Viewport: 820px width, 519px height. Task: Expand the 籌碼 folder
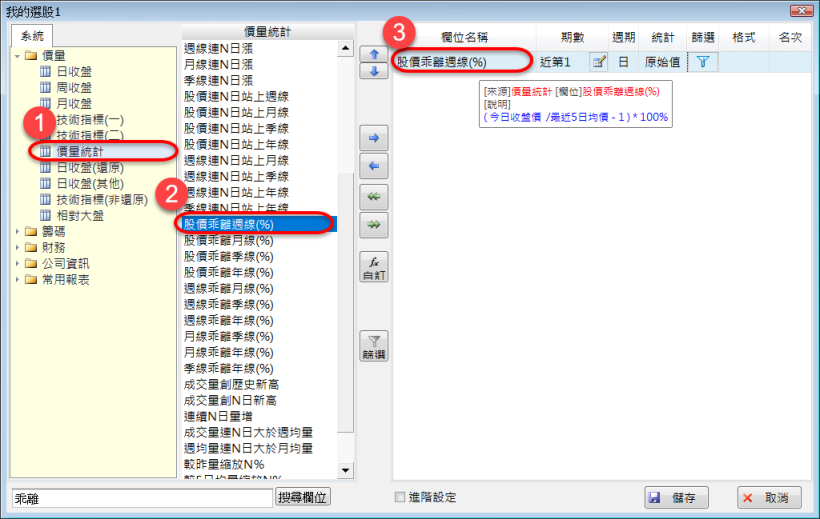(x=17, y=231)
